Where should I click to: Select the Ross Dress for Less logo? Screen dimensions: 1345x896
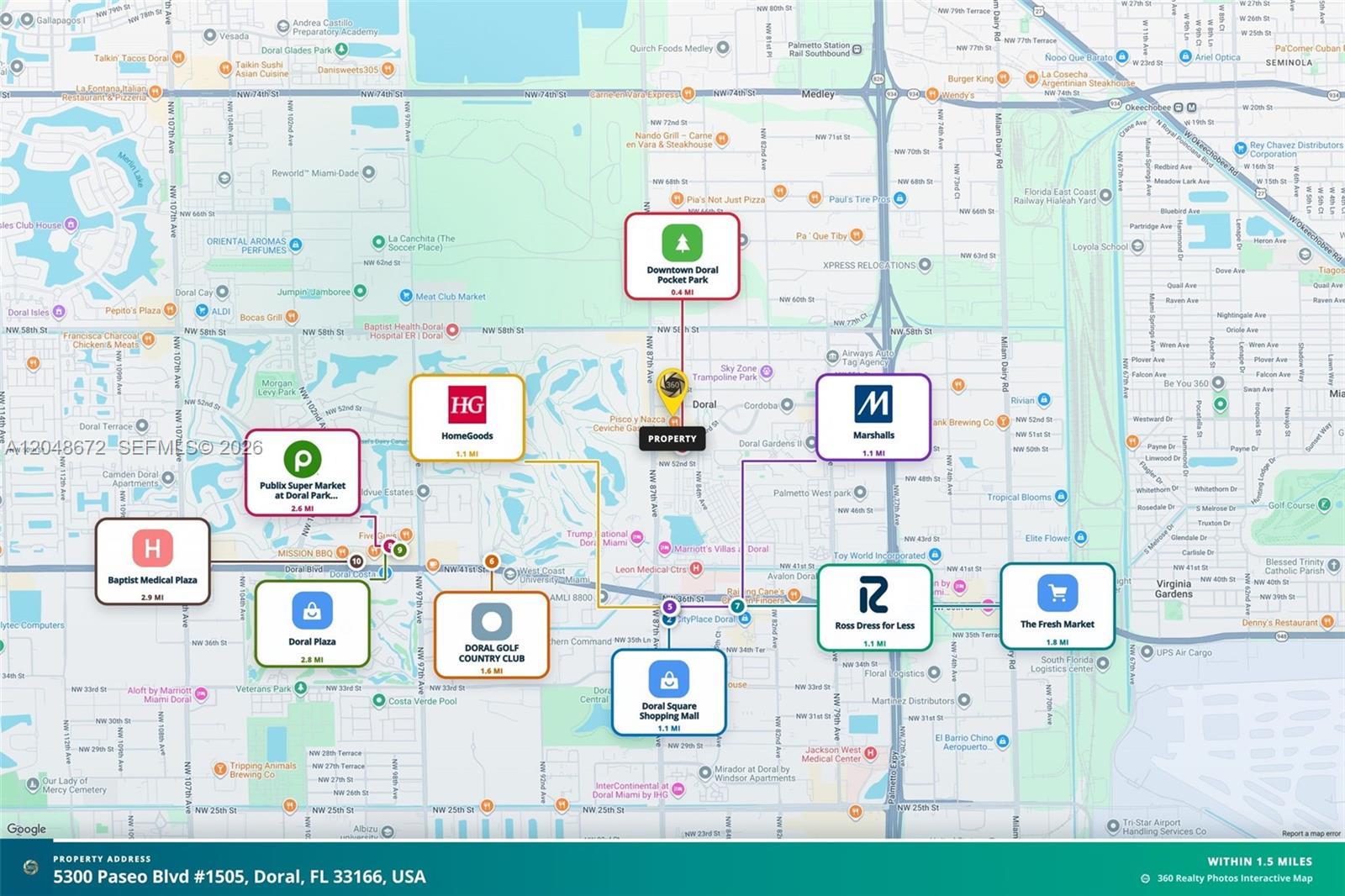874,596
